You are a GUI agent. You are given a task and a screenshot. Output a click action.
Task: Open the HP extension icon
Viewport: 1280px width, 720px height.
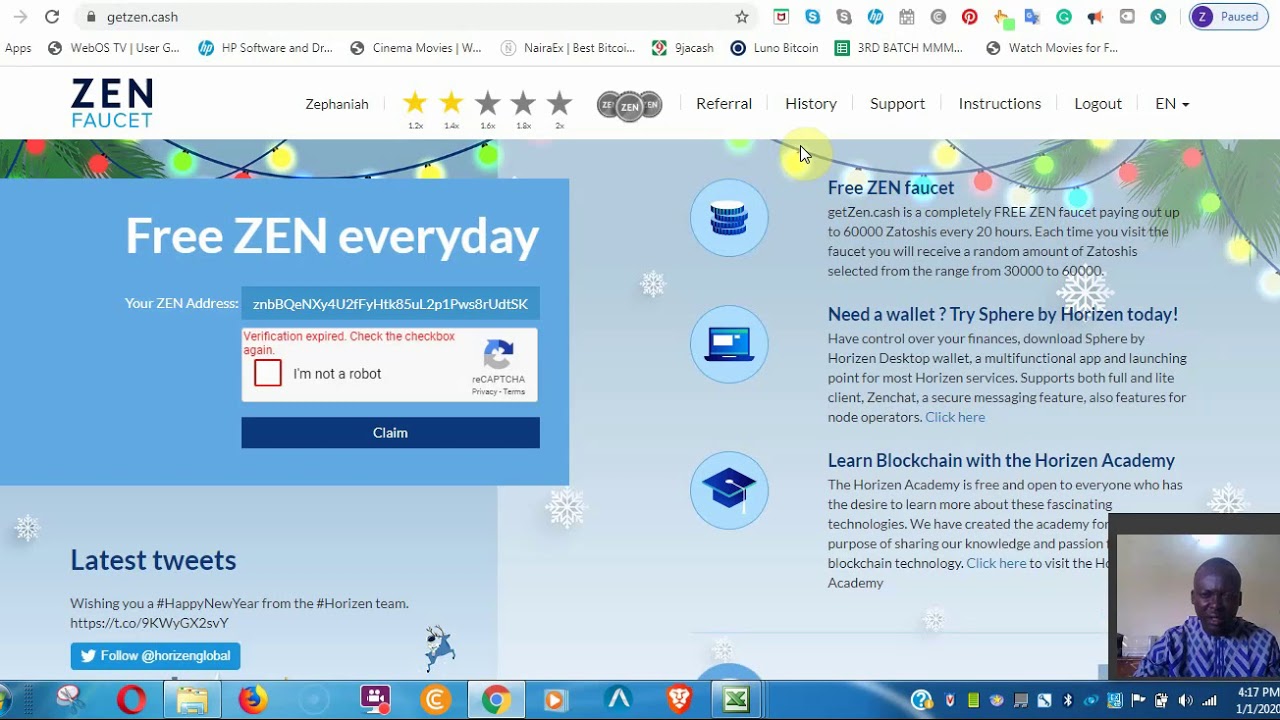point(875,17)
